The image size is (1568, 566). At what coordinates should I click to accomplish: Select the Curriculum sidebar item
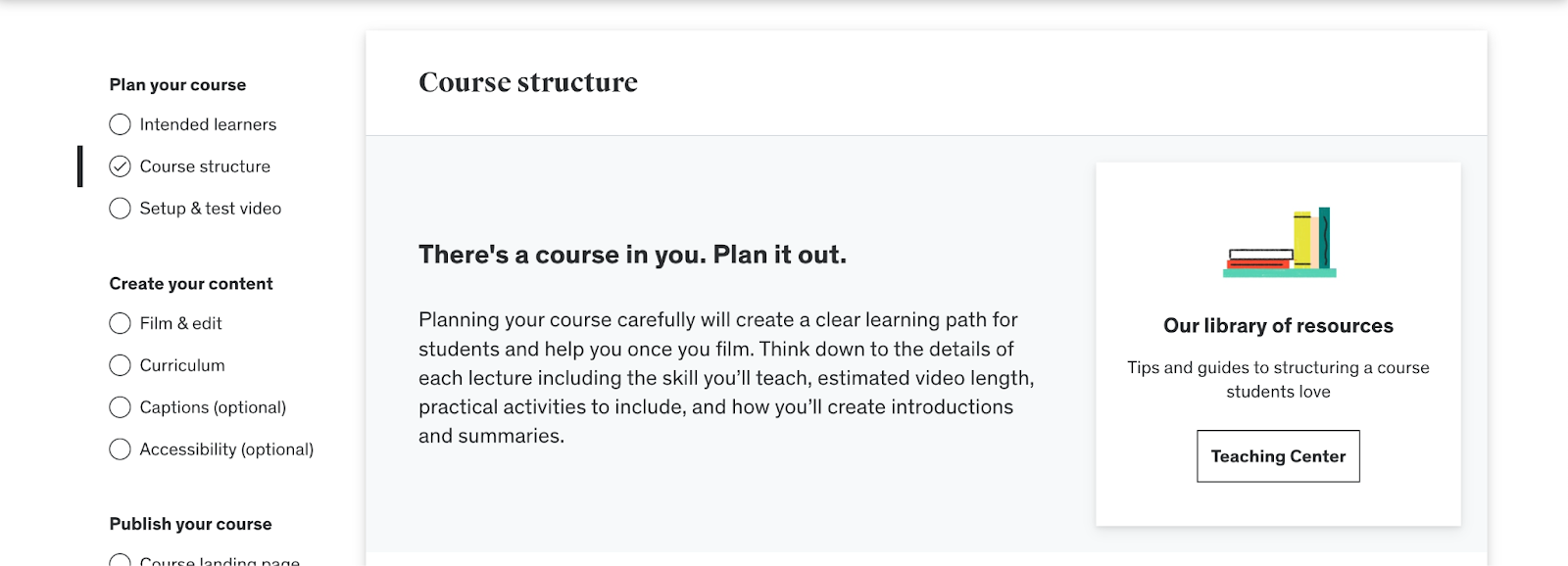[180, 365]
